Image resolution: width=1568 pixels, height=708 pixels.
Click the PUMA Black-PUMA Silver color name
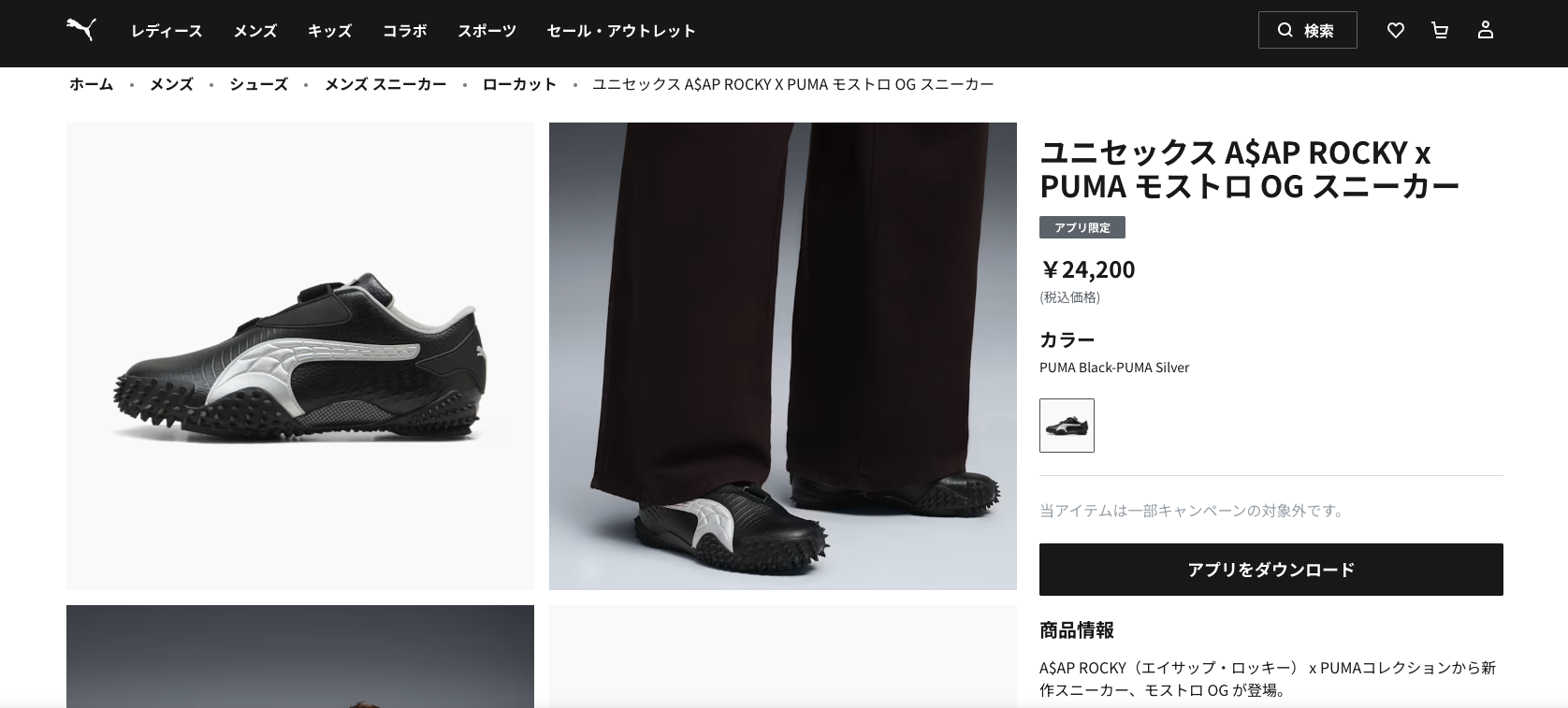(x=1114, y=368)
